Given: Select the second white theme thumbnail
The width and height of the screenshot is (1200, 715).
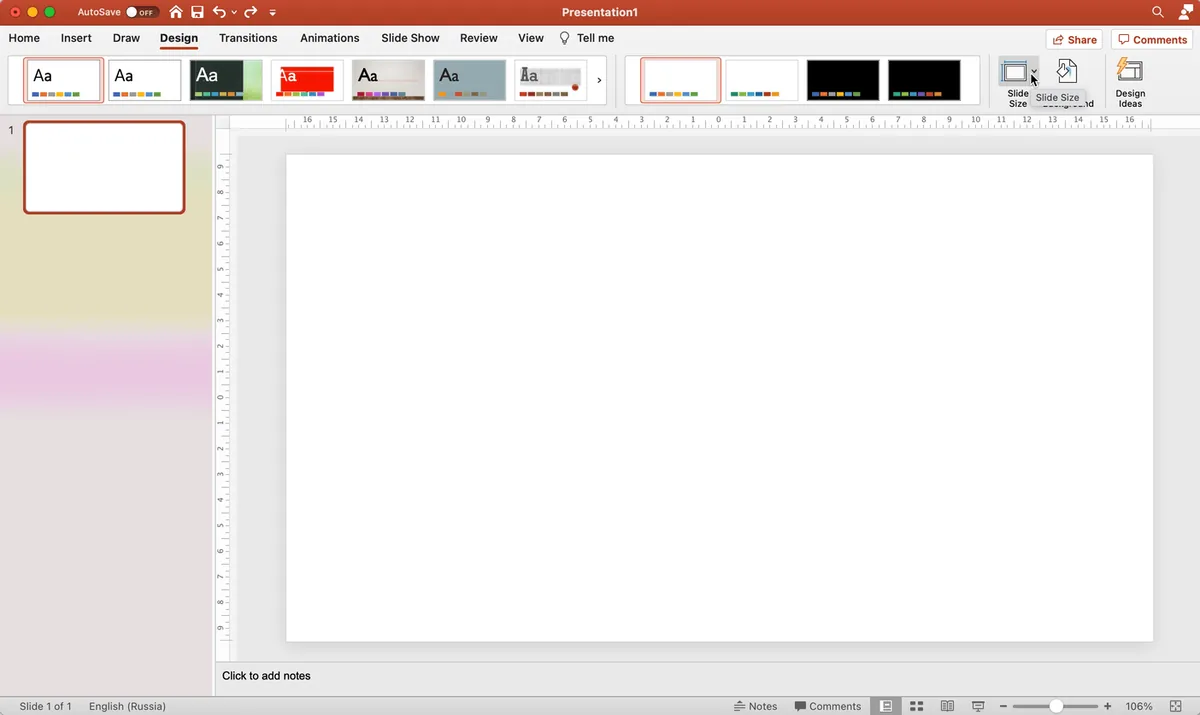Looking at the screenshot, I should [145, 80].
